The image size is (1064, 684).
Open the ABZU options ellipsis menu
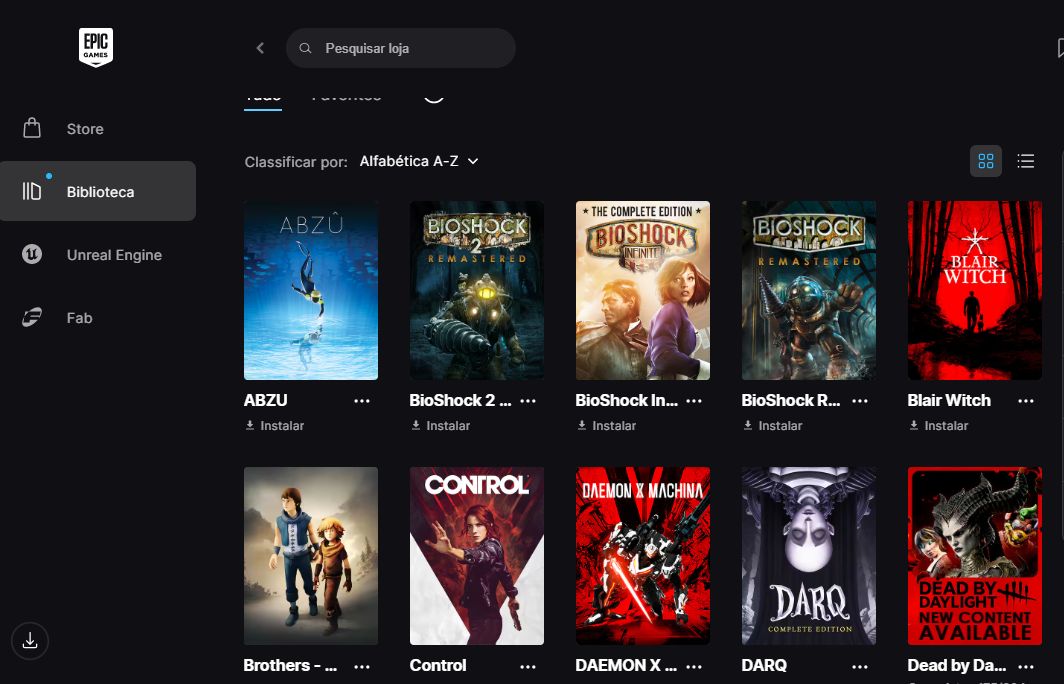click(362, 401)
